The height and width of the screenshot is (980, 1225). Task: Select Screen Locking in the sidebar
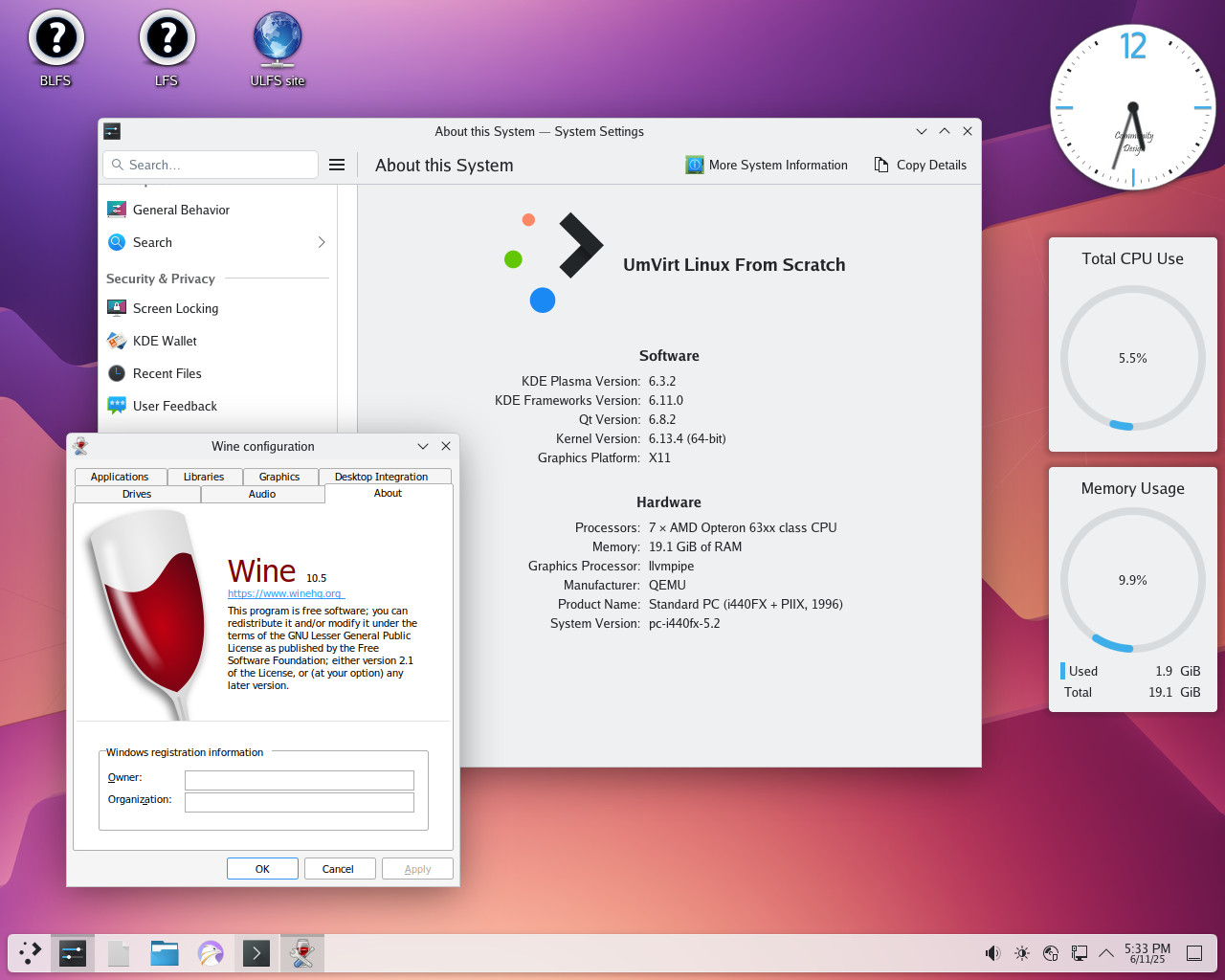(x=175, y=308)
